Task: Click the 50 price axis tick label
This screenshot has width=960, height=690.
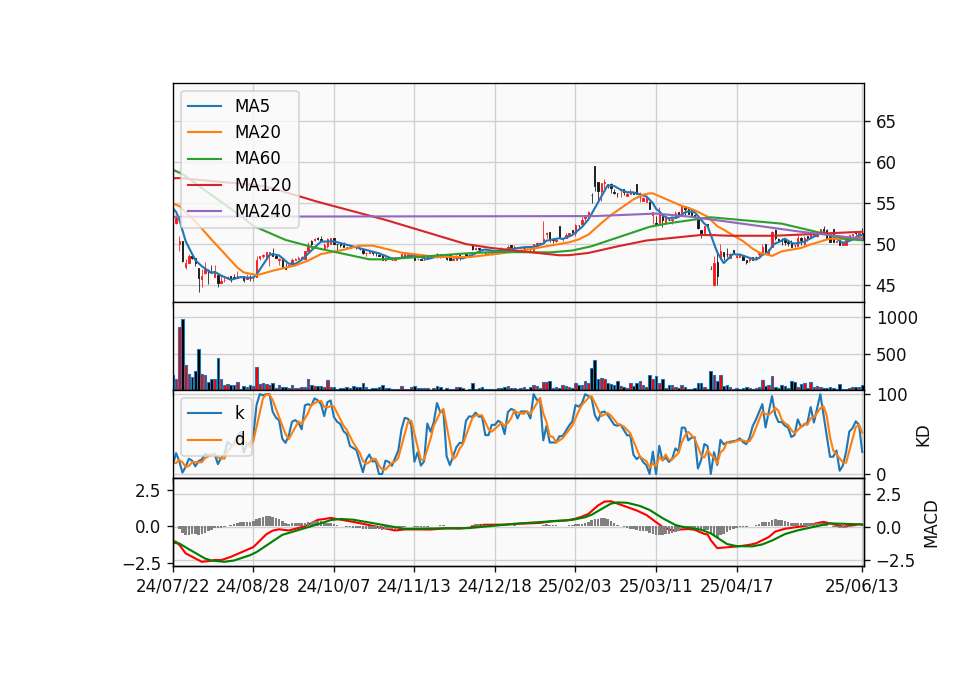Action: 885,245
